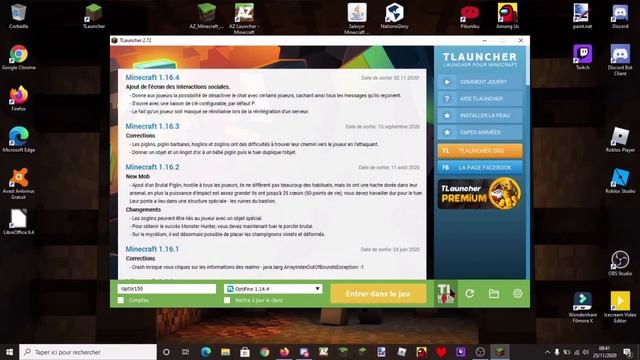
Task: Select OBS Studio desktop icon
Action: point(620,263)
